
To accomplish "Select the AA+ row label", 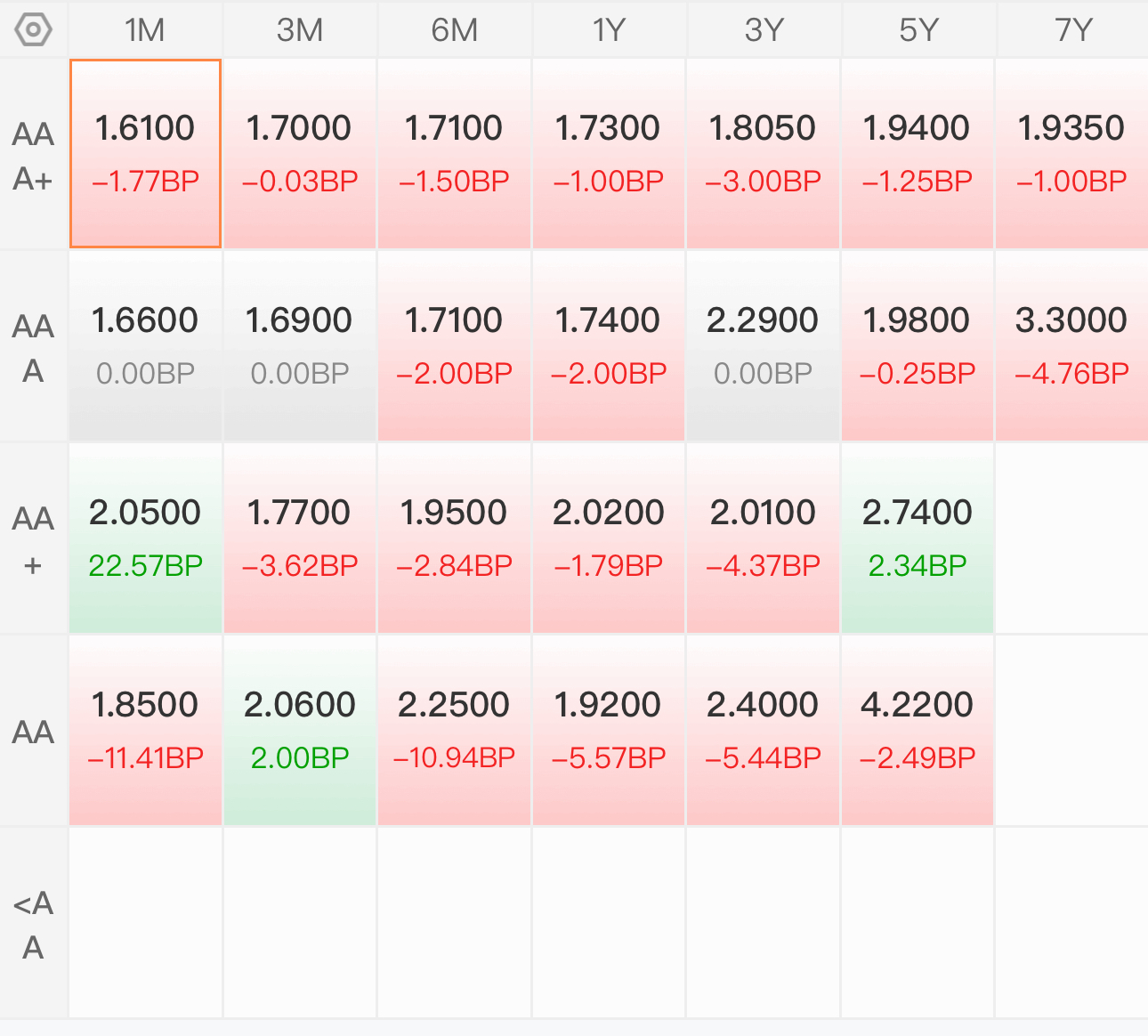I will click(x=34, y=540).
